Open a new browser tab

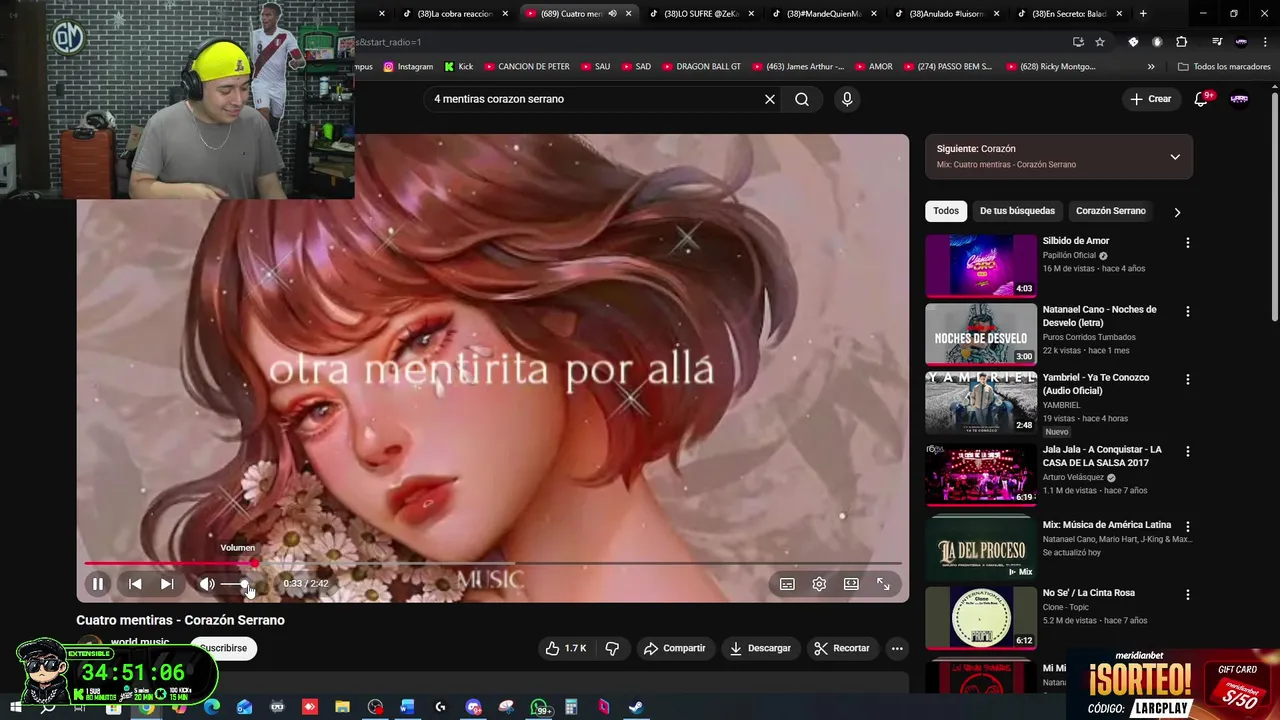(x=1143, y=14)
